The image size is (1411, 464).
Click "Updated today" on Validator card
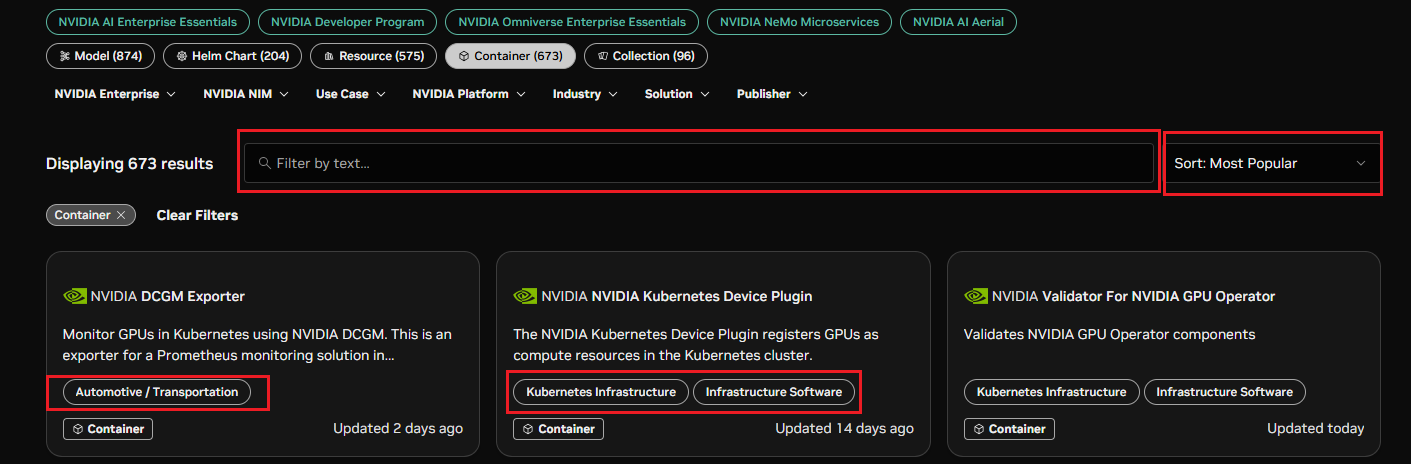(x=1316, y=428)
